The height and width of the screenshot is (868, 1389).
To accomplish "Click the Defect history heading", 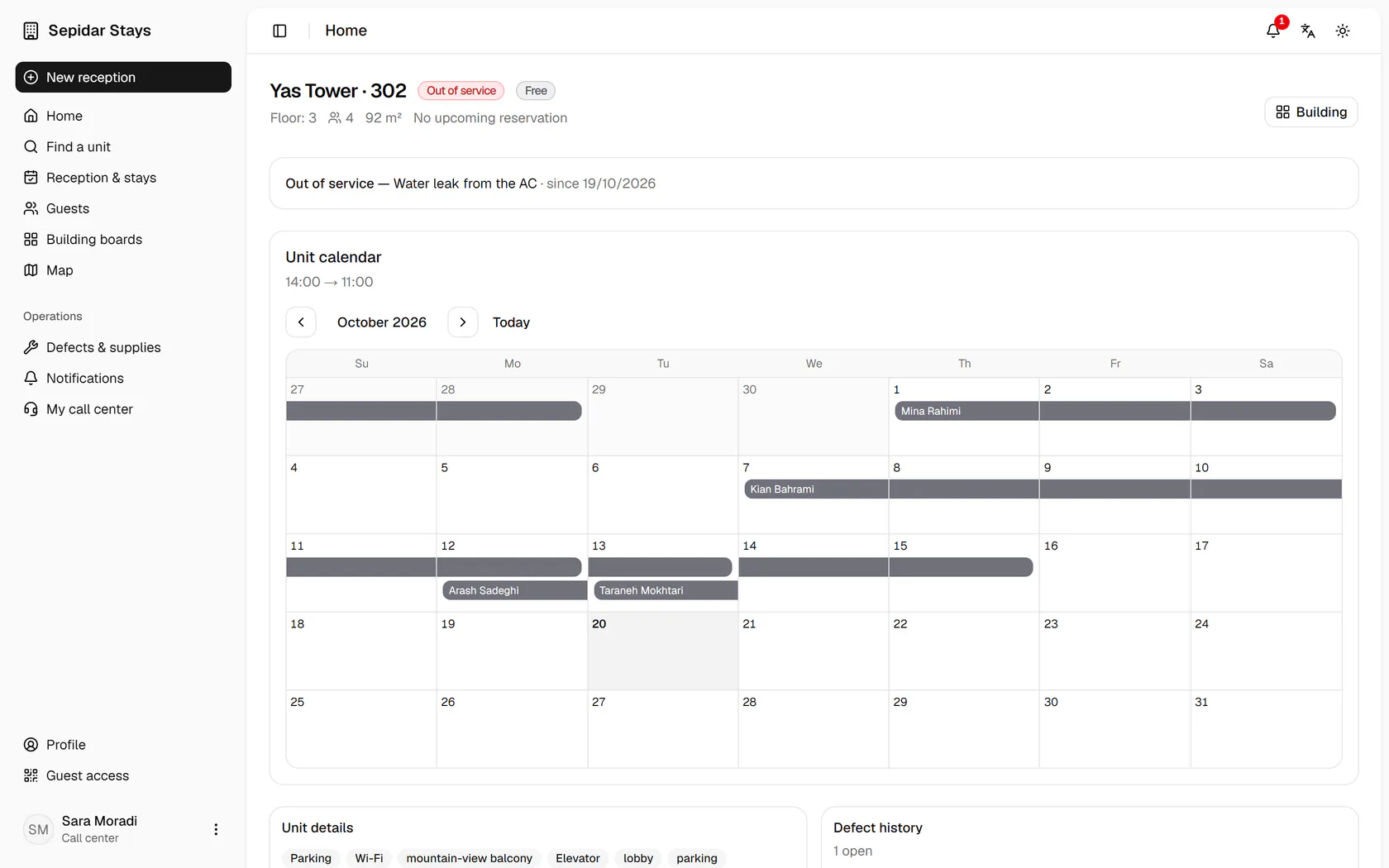I will point(878,827).
